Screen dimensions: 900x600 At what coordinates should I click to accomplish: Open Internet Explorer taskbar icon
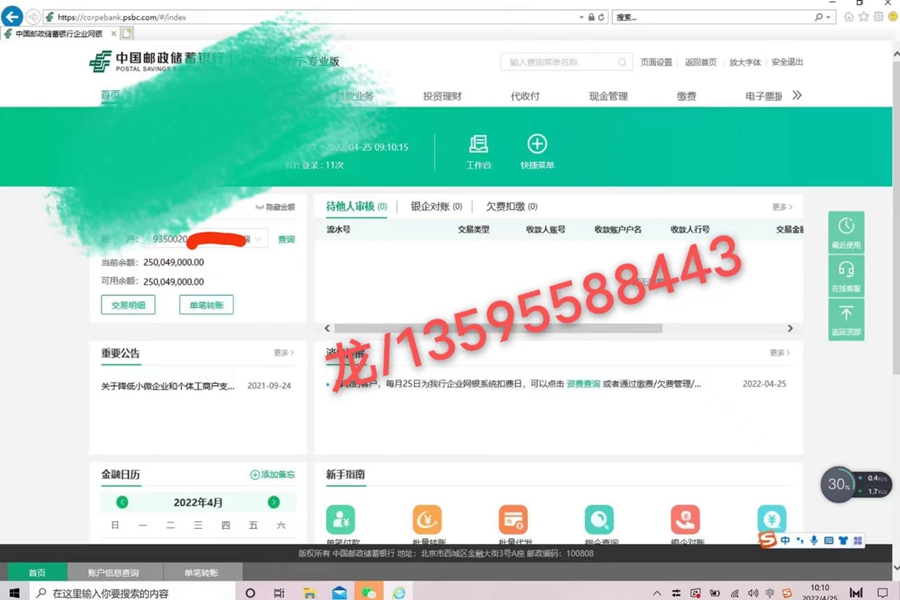click(x=398, y=593)
